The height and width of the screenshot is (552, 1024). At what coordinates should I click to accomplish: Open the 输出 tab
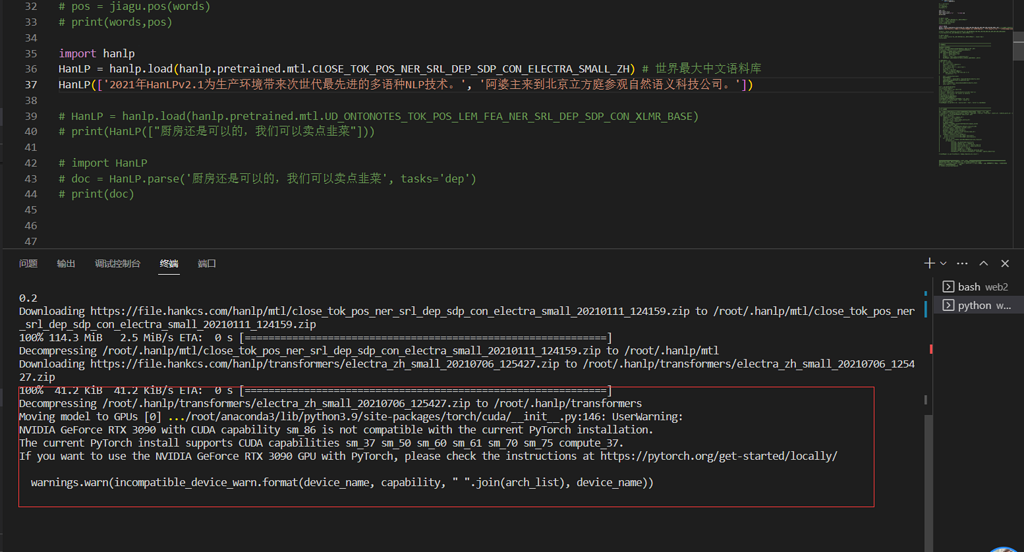click(x=66, y=264)
